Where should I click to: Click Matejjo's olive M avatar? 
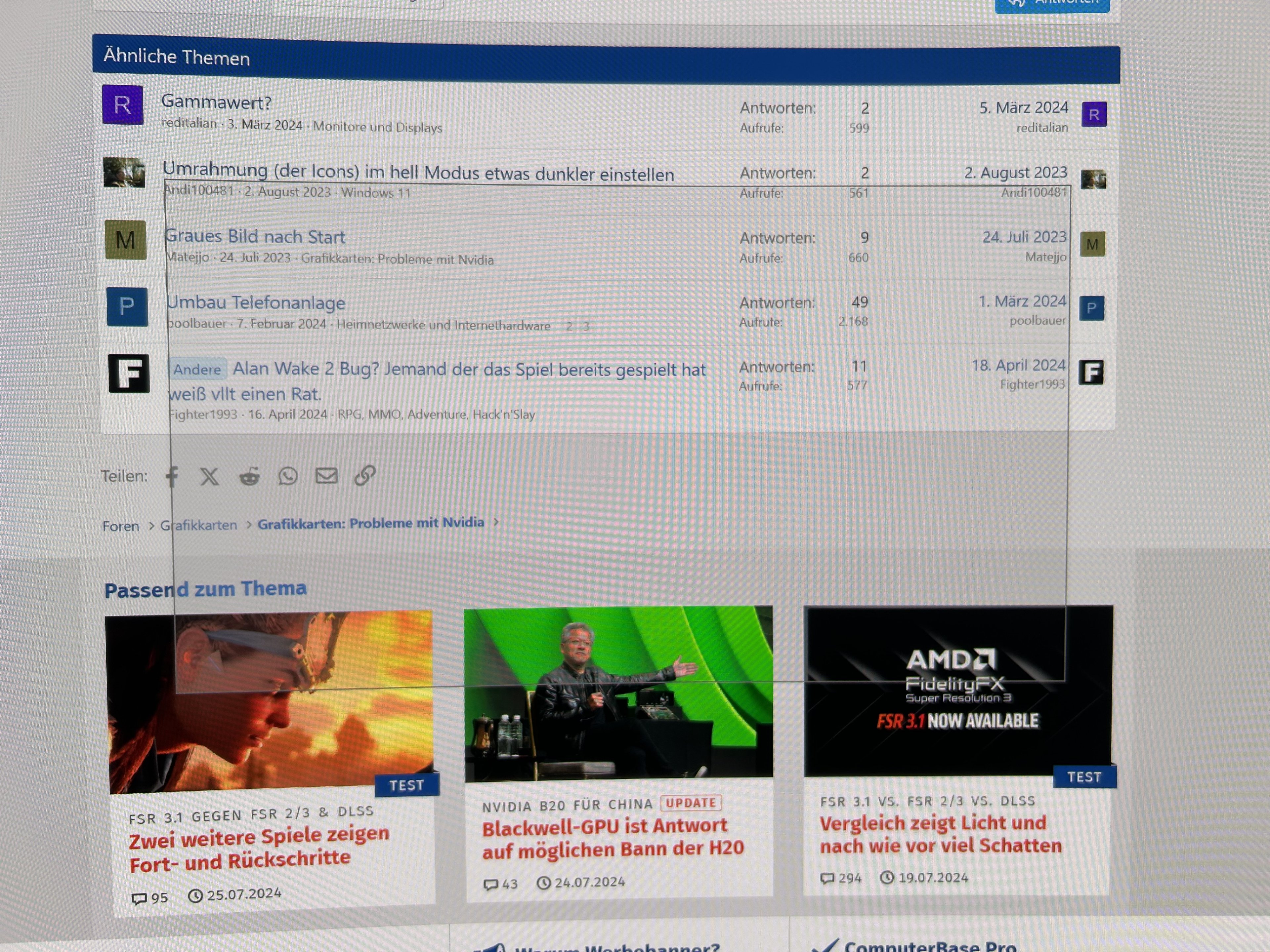(x=126, y=240)
